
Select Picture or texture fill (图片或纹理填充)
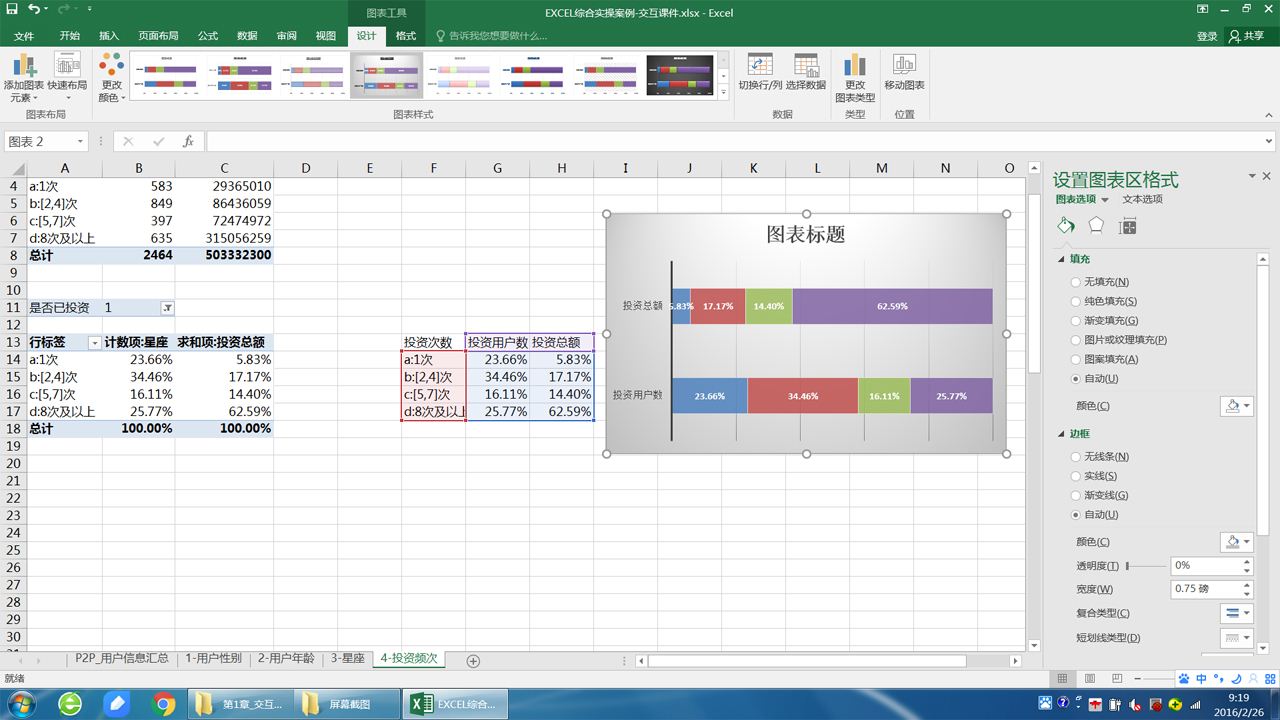click(1075, 340)
